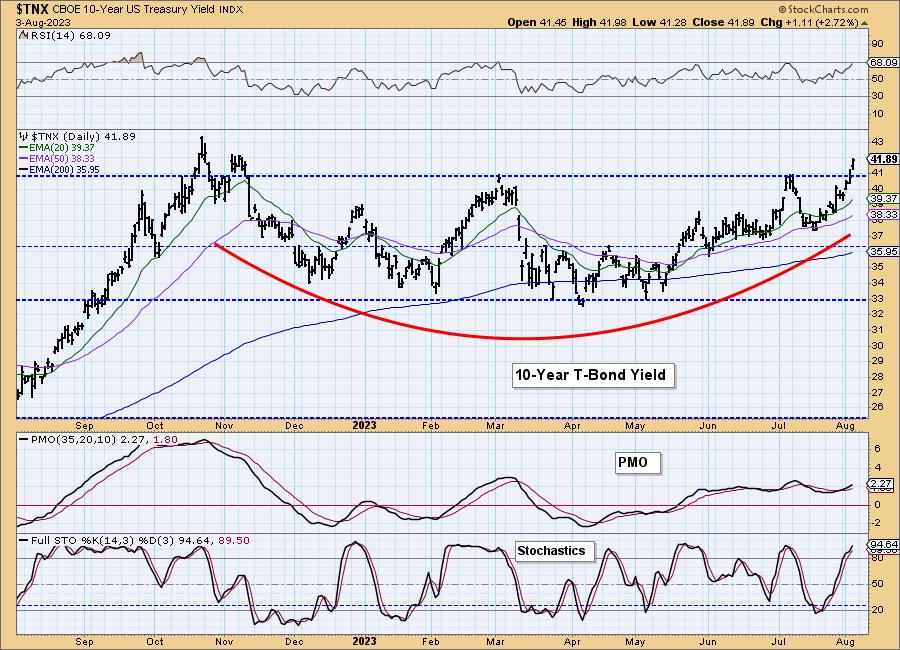Click the 'PMO(35,20,10) 2.27, 1.80' legend

pyautogui.click(x=99, y=440)
